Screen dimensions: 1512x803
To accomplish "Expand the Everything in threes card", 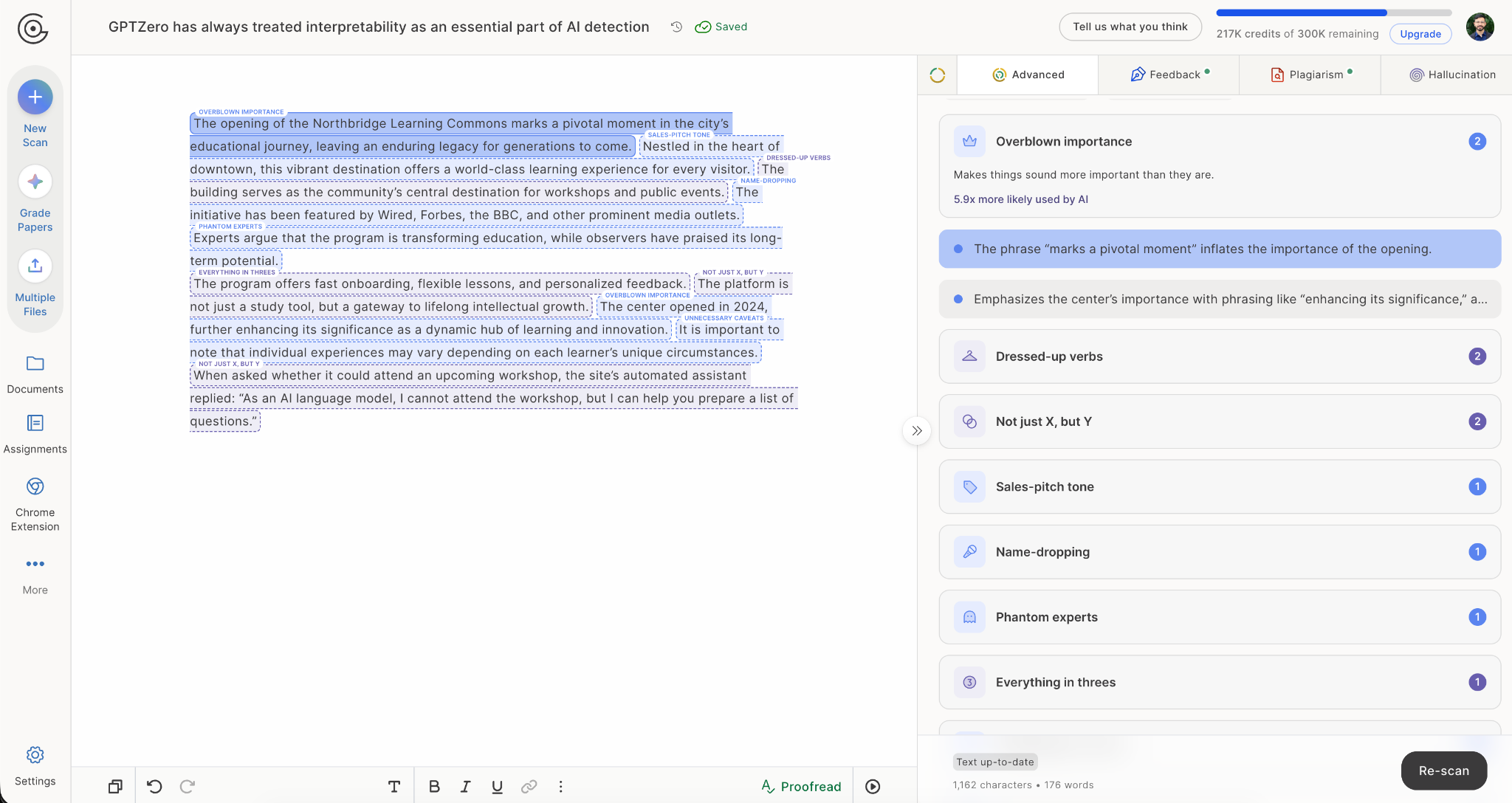I will 1220,682.
